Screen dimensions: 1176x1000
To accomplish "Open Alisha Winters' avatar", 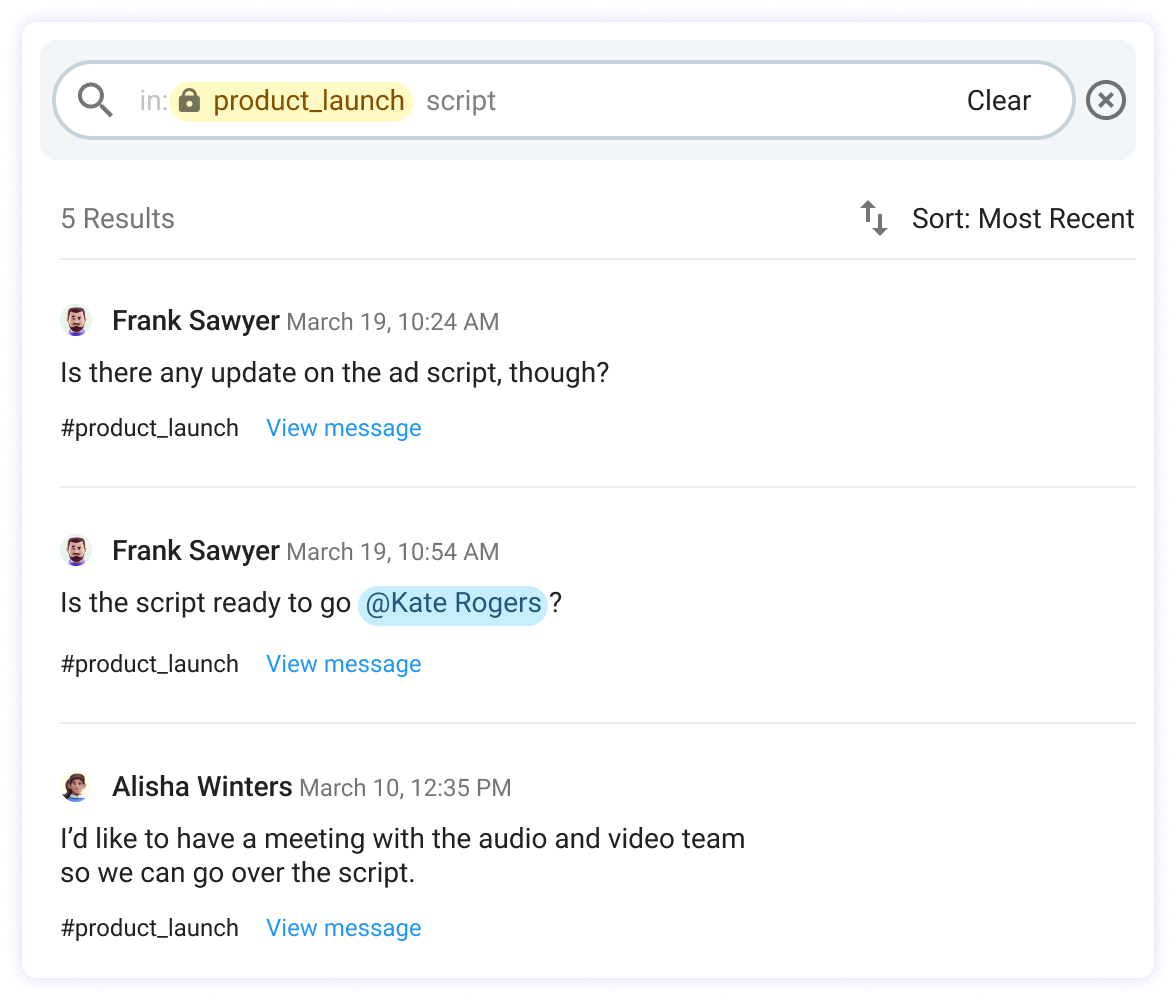I will tap(76, 786).
